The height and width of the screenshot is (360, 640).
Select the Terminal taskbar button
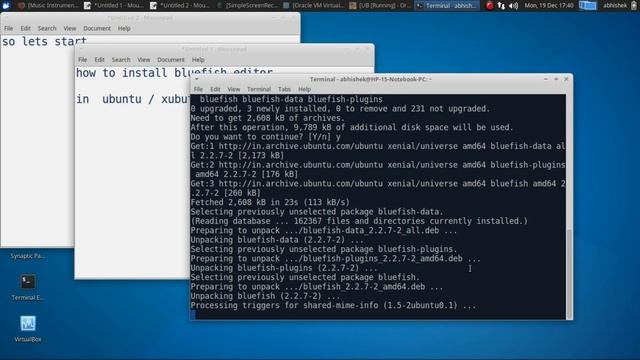[447, 5]
